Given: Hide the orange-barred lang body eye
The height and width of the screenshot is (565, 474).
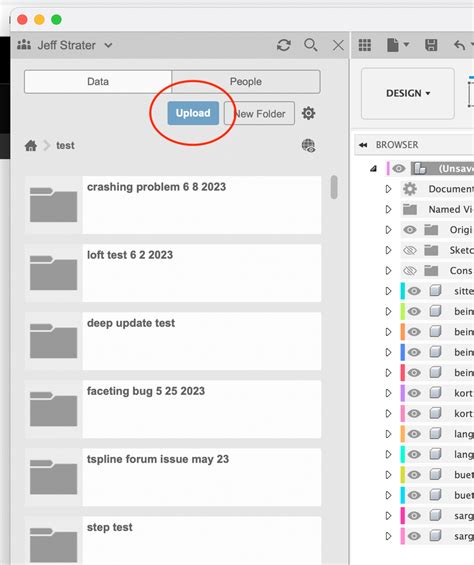Looking at the screenshot, I should coord(414,434).
